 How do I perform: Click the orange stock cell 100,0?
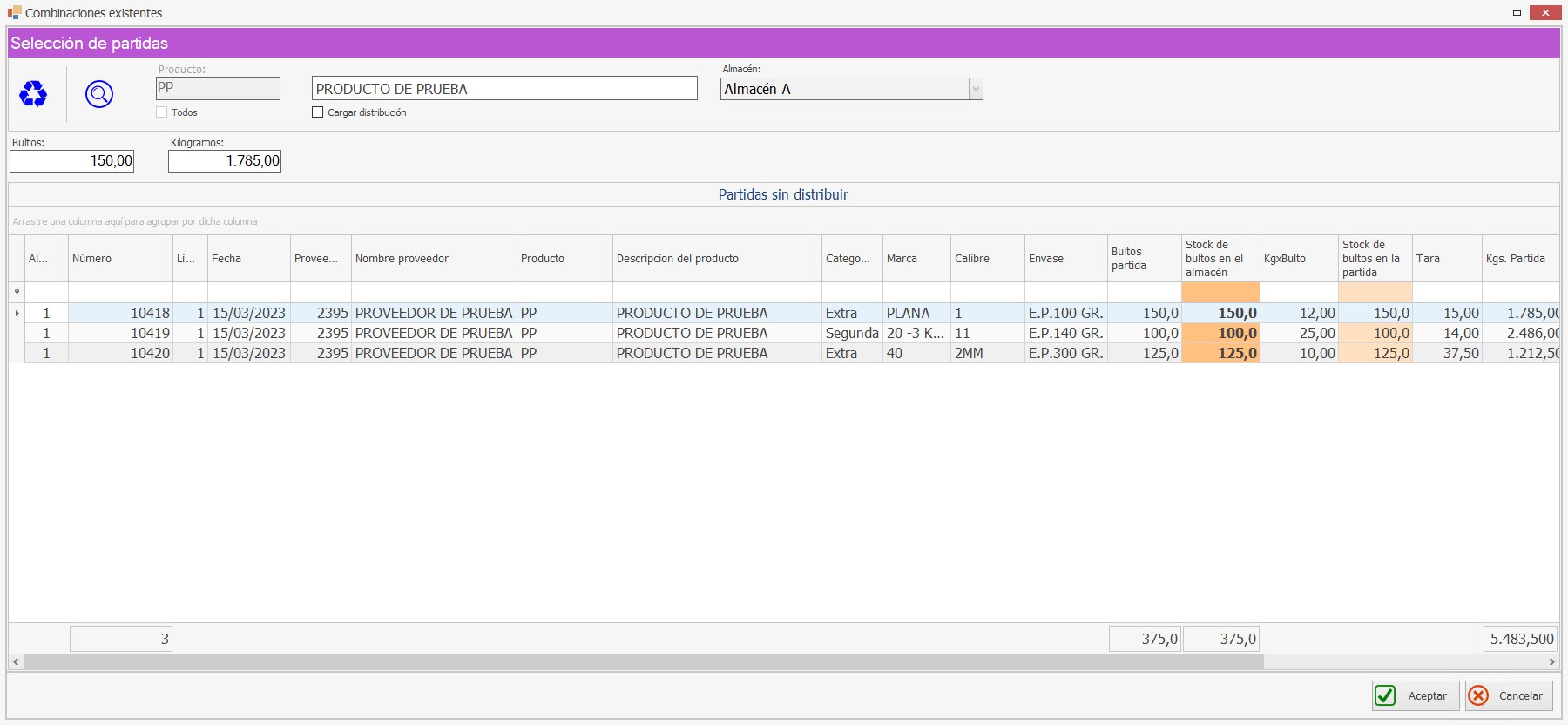(1220, 333)
